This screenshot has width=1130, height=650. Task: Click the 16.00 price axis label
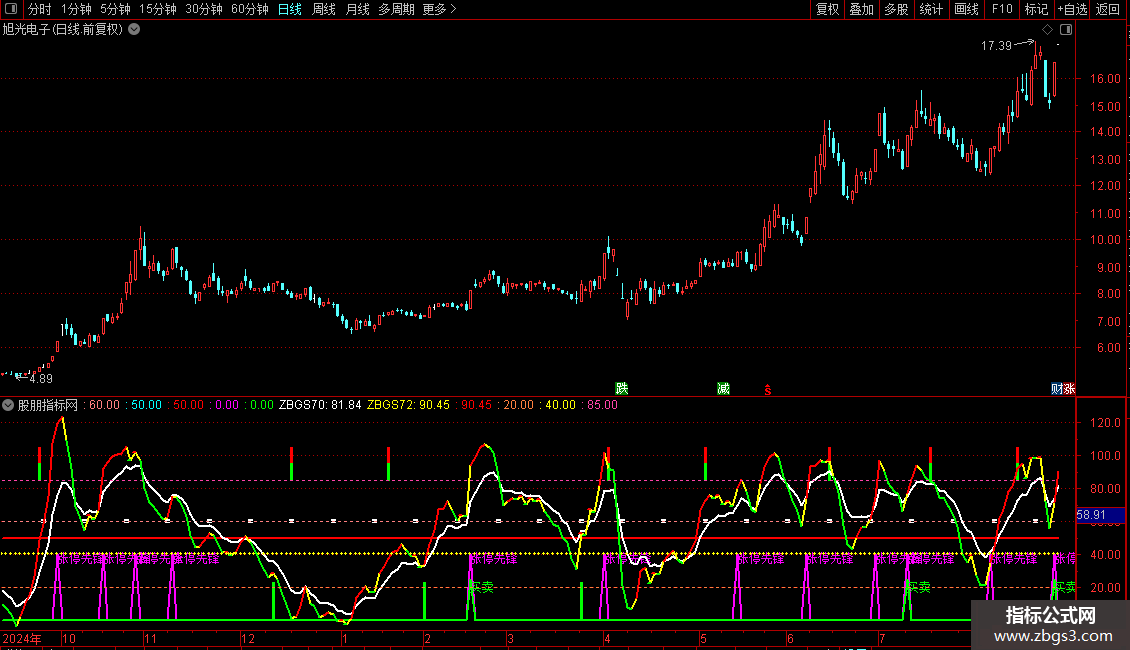coord(1105,79)
